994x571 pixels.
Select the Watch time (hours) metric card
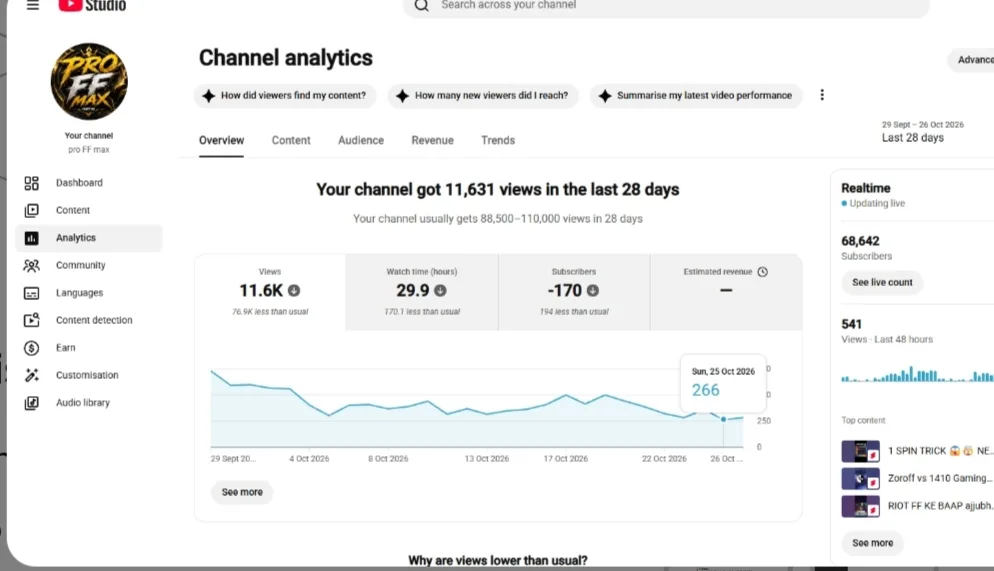[x=422, y=292]
